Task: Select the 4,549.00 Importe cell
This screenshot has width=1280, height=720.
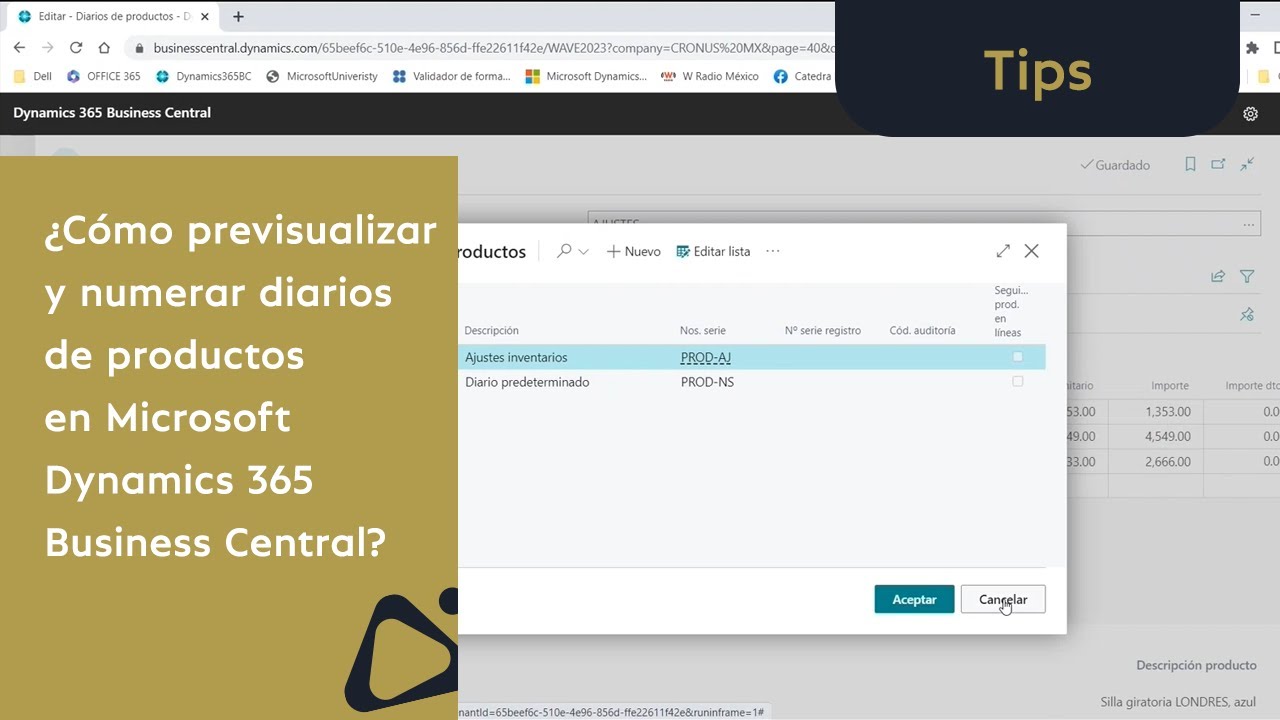Action: pos(1168,436)
